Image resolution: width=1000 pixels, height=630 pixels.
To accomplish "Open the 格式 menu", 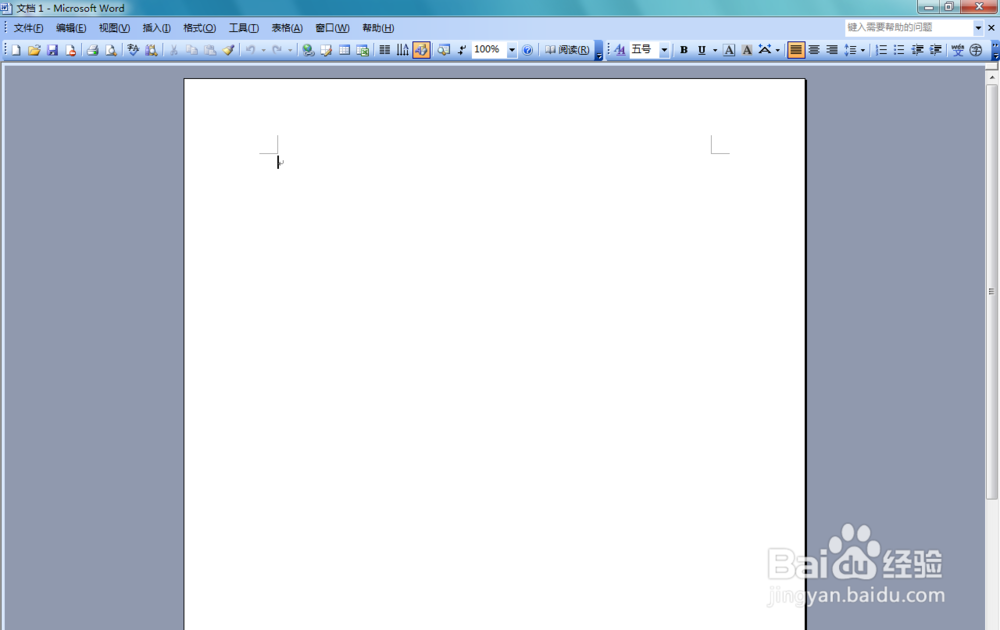I will (198, 27).
